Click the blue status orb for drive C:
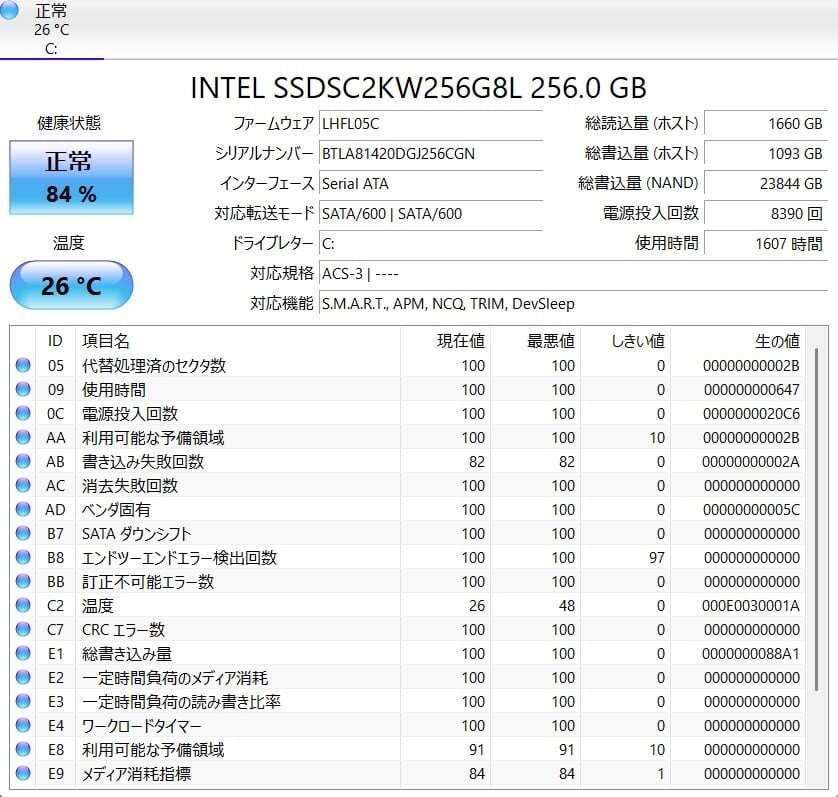This screenshot has height=797, width=838. pos(12,11)
